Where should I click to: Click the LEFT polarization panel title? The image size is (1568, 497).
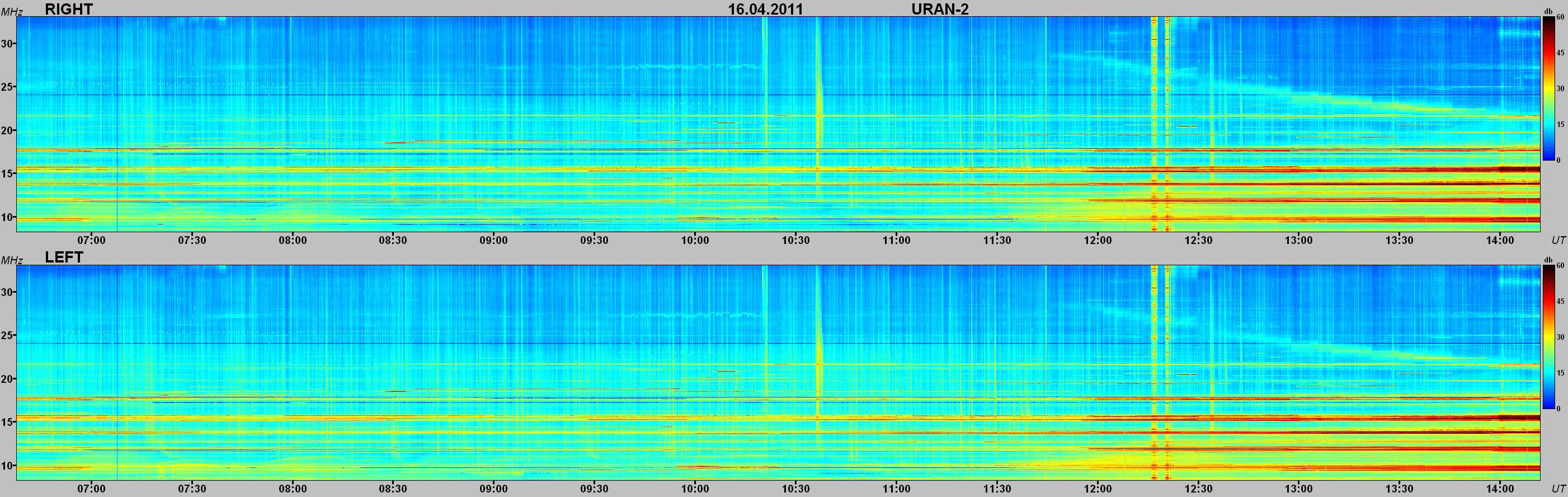click(64, 257)
